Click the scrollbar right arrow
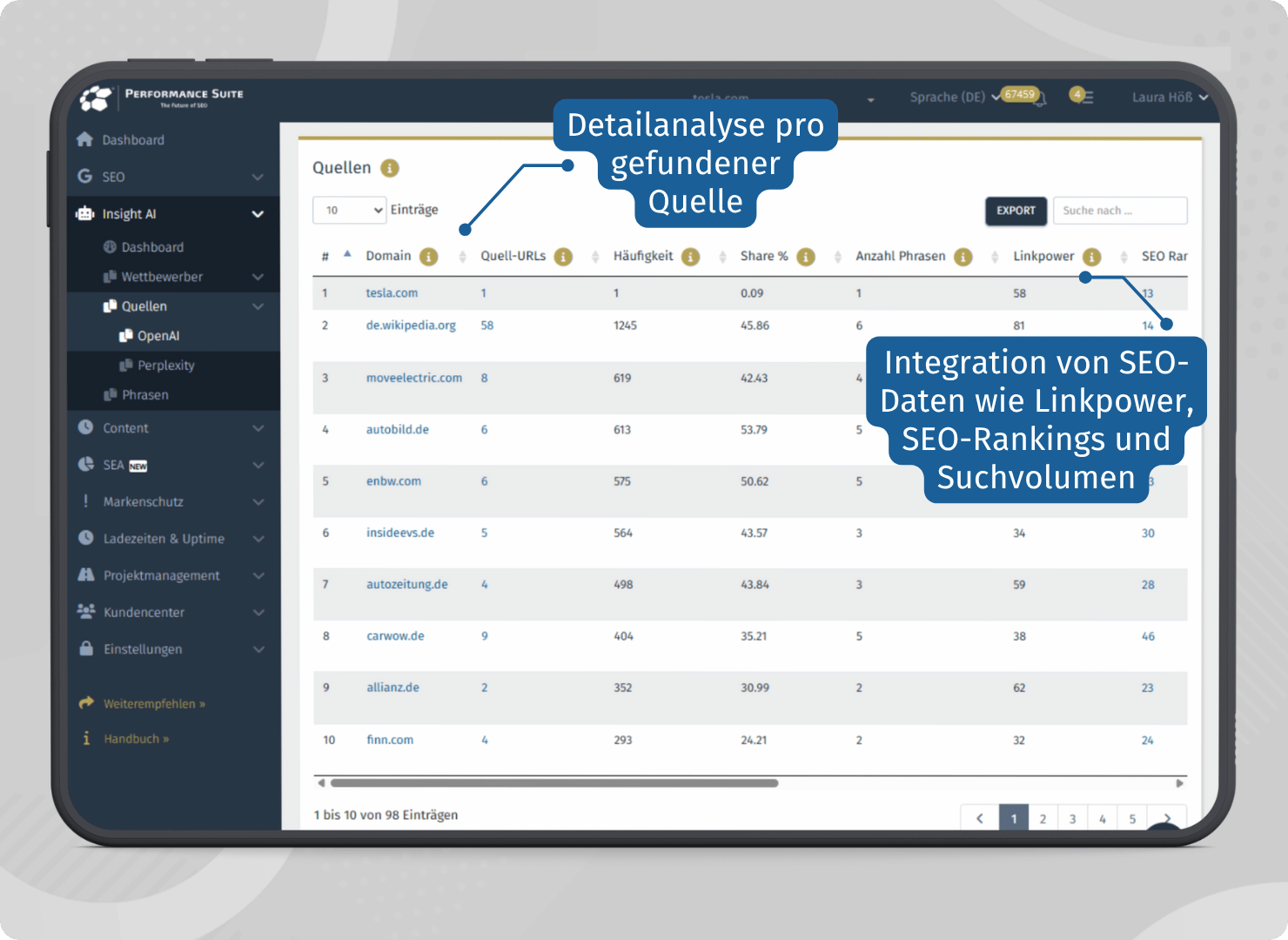 (x=1179, y=783)
